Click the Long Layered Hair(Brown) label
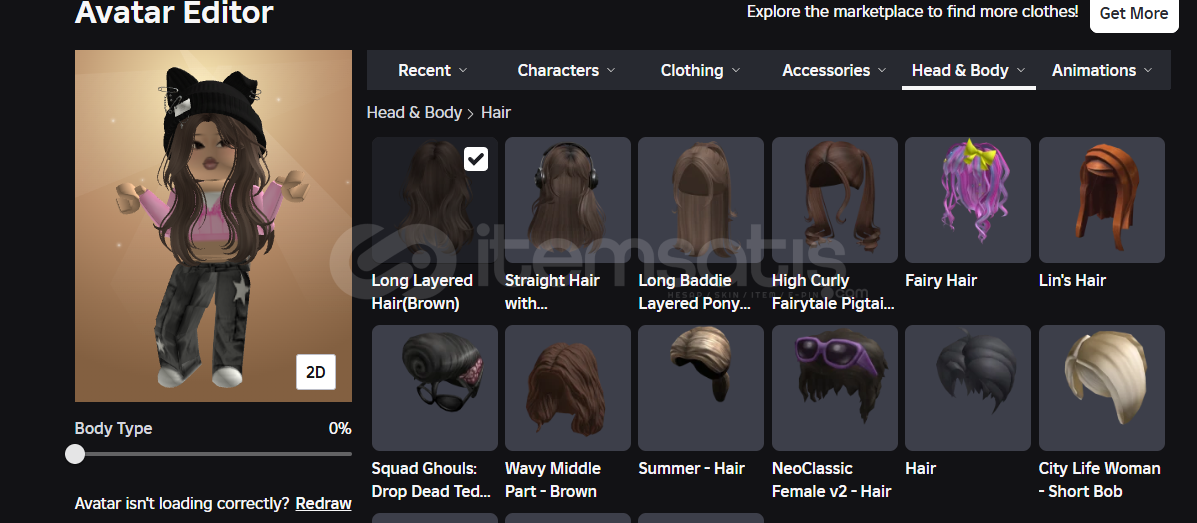Image resolution: width=1197 pixels, height=523 pixels. tap(422, 292)
